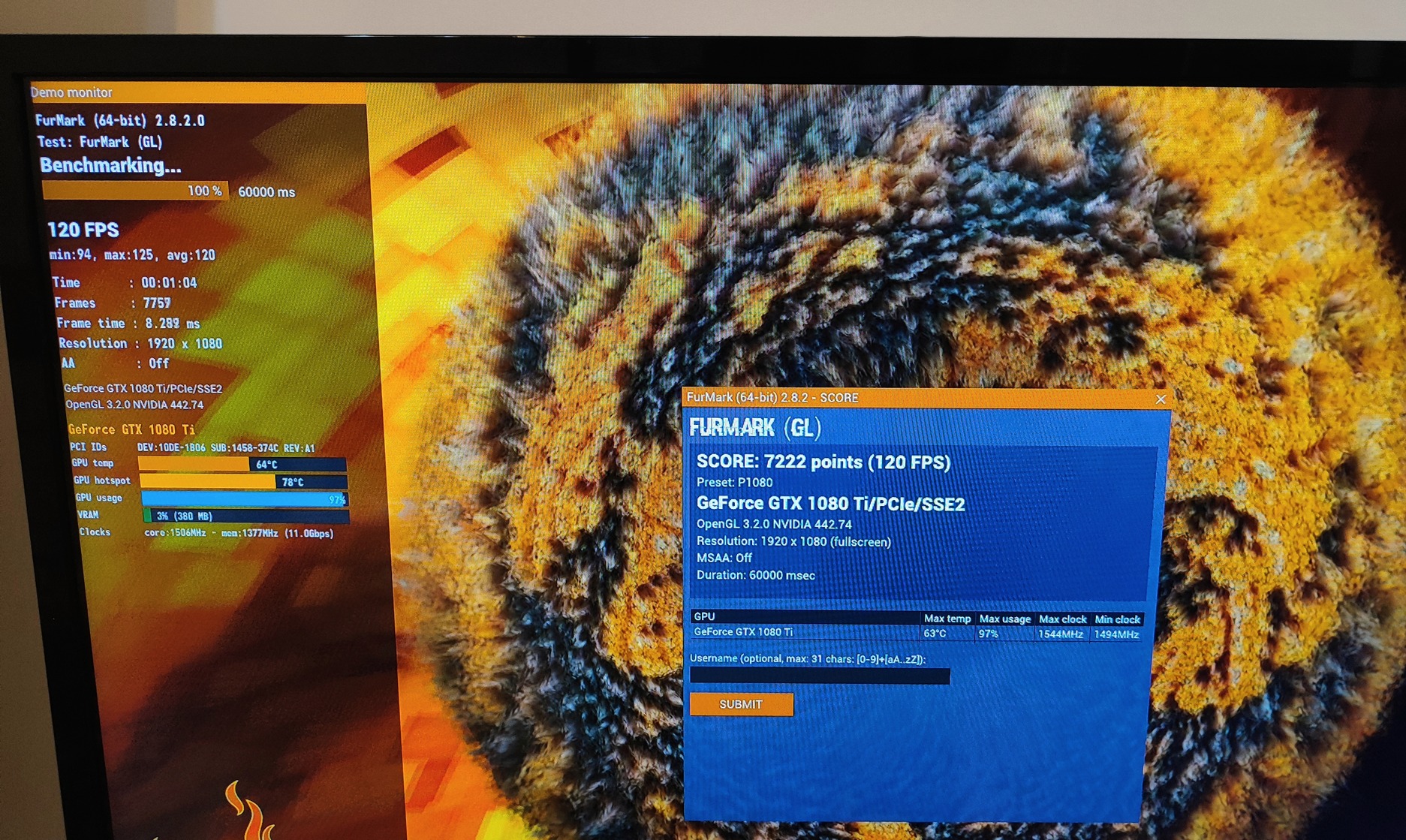Image resolution: width=1406 pixels, height=840 pixels.
Task: Click the SUBMIT button in the score dialog
Action: tap(741, 704)
